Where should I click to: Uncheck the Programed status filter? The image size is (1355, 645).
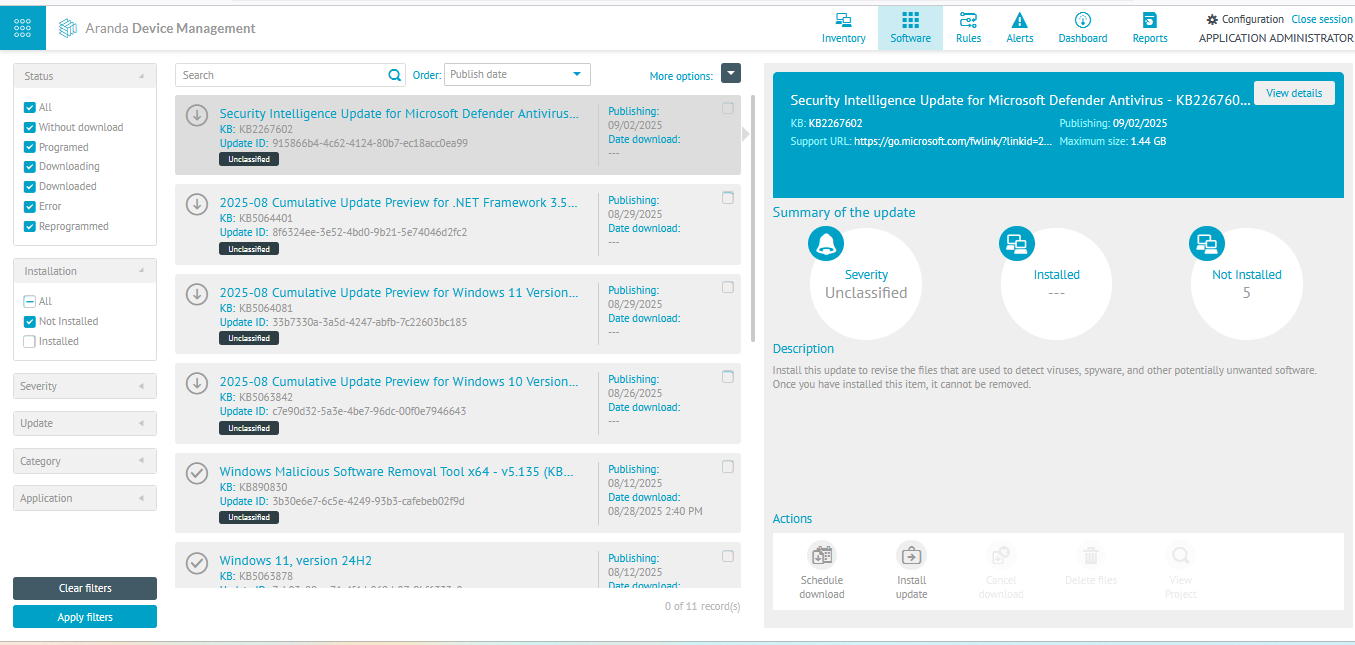[x=30, y=147]
